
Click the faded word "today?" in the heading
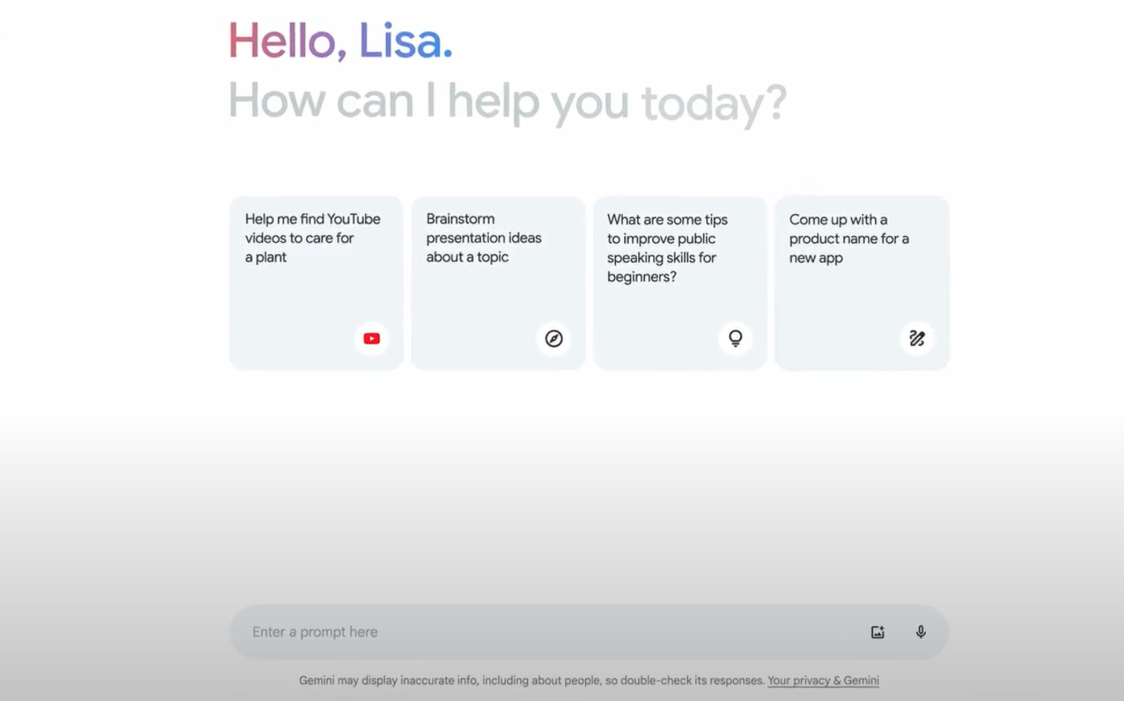pyautogui.click(x=713, y=103)
